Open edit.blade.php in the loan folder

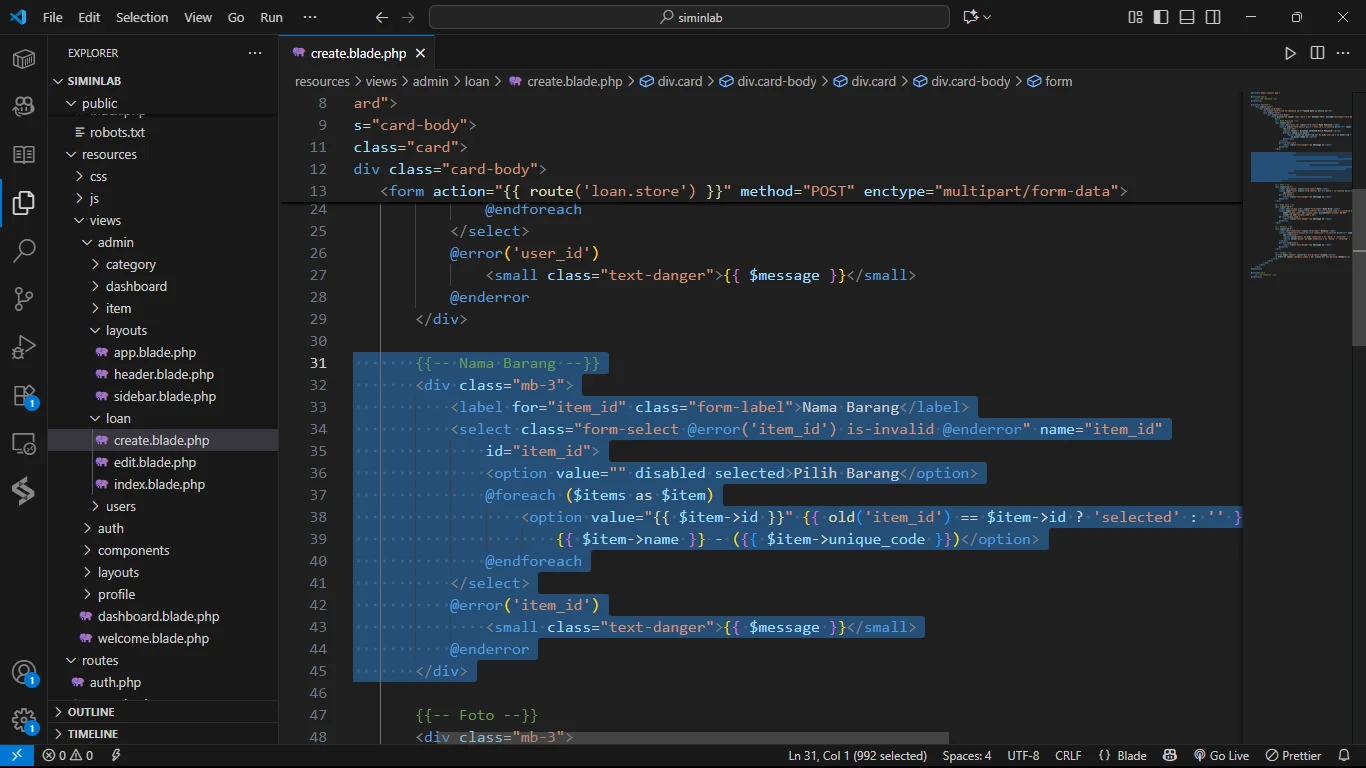(x=154, y=463)
